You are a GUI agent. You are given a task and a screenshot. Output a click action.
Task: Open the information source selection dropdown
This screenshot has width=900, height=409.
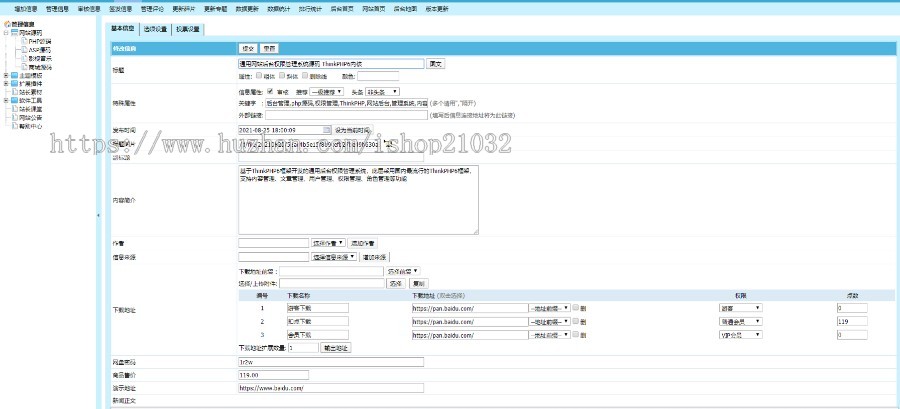(334, 257)
